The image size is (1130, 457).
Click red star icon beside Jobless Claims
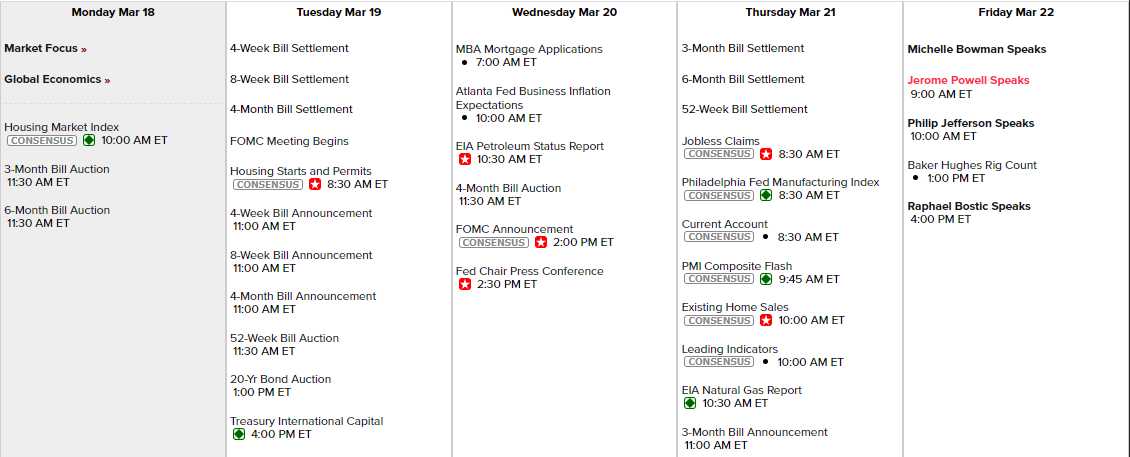[766, 155]
